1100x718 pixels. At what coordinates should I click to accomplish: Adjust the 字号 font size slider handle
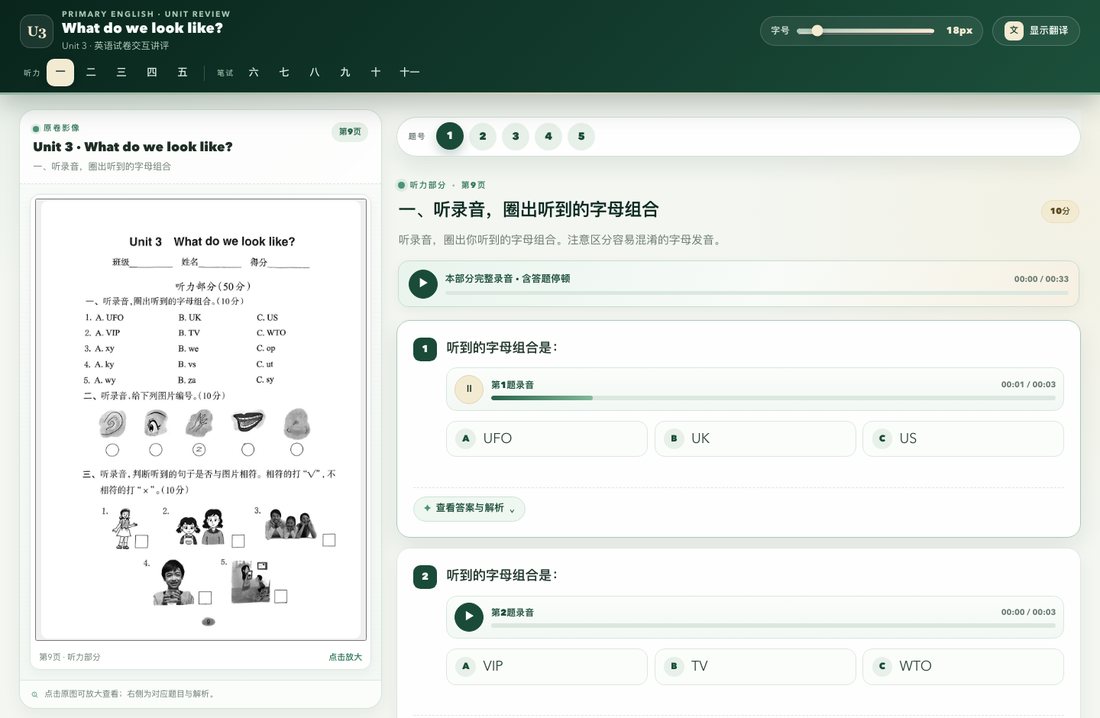pyautogui.click(x=817, y=31)
